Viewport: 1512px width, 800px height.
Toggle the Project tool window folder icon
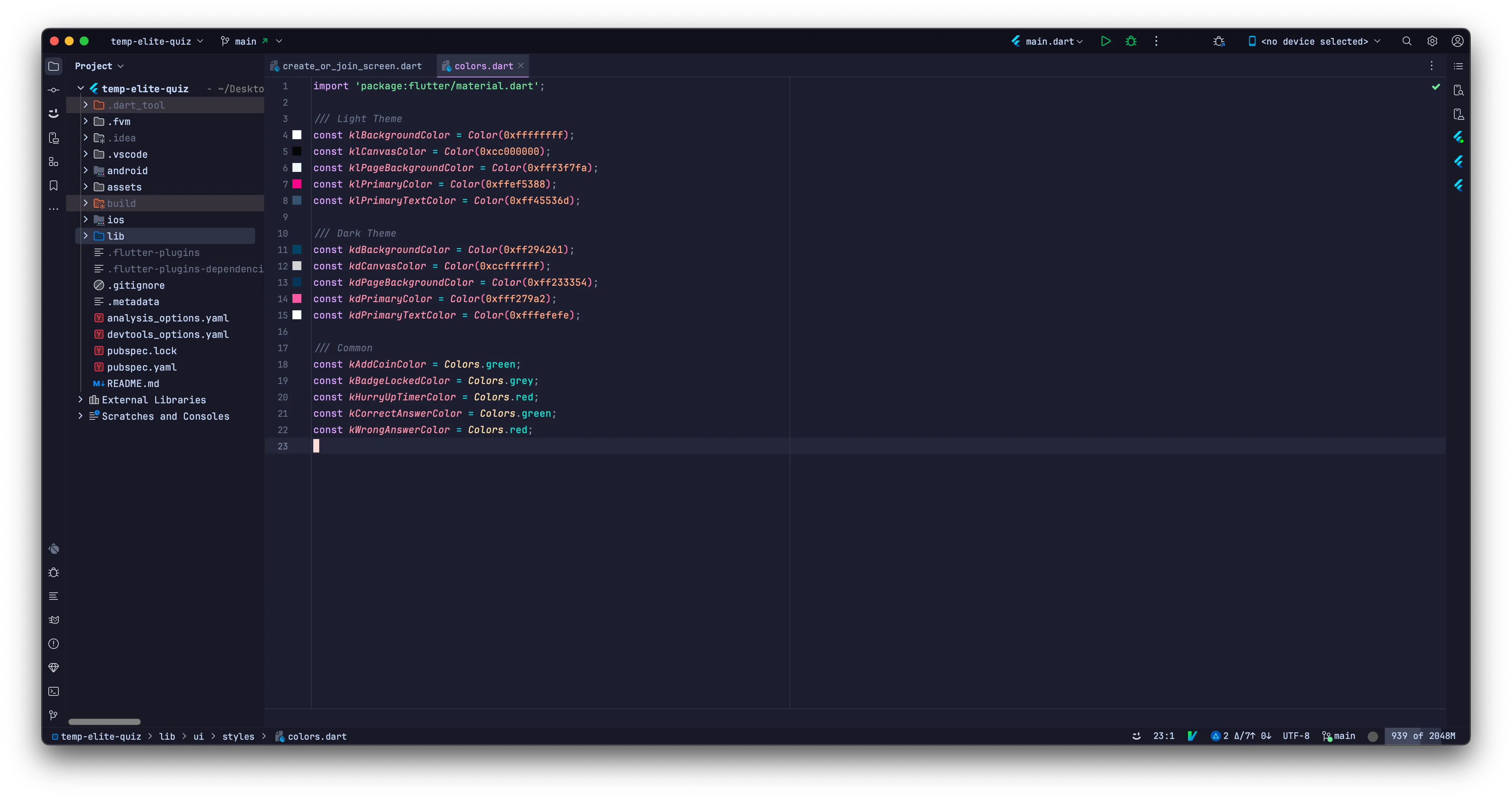(x=54, y=66)
